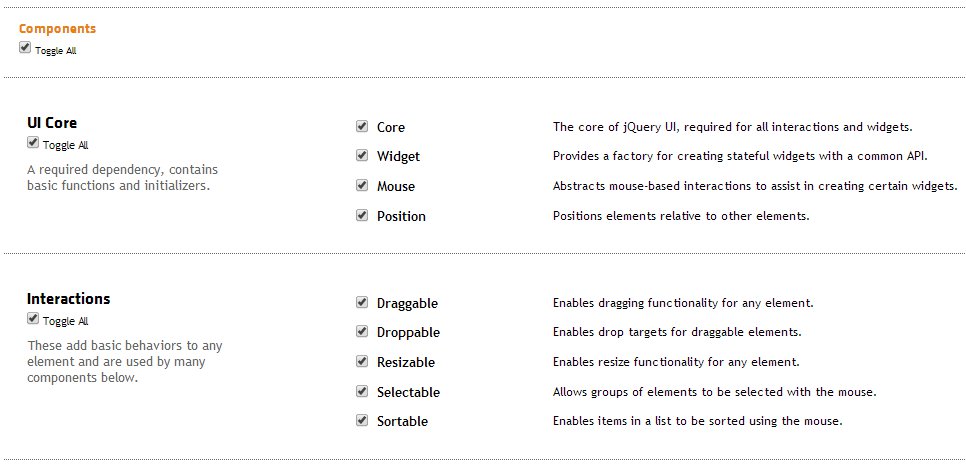Viewport: 966px width, 464px height.
Task: Click the Draggable label text
Action: (x=407, y=304)
